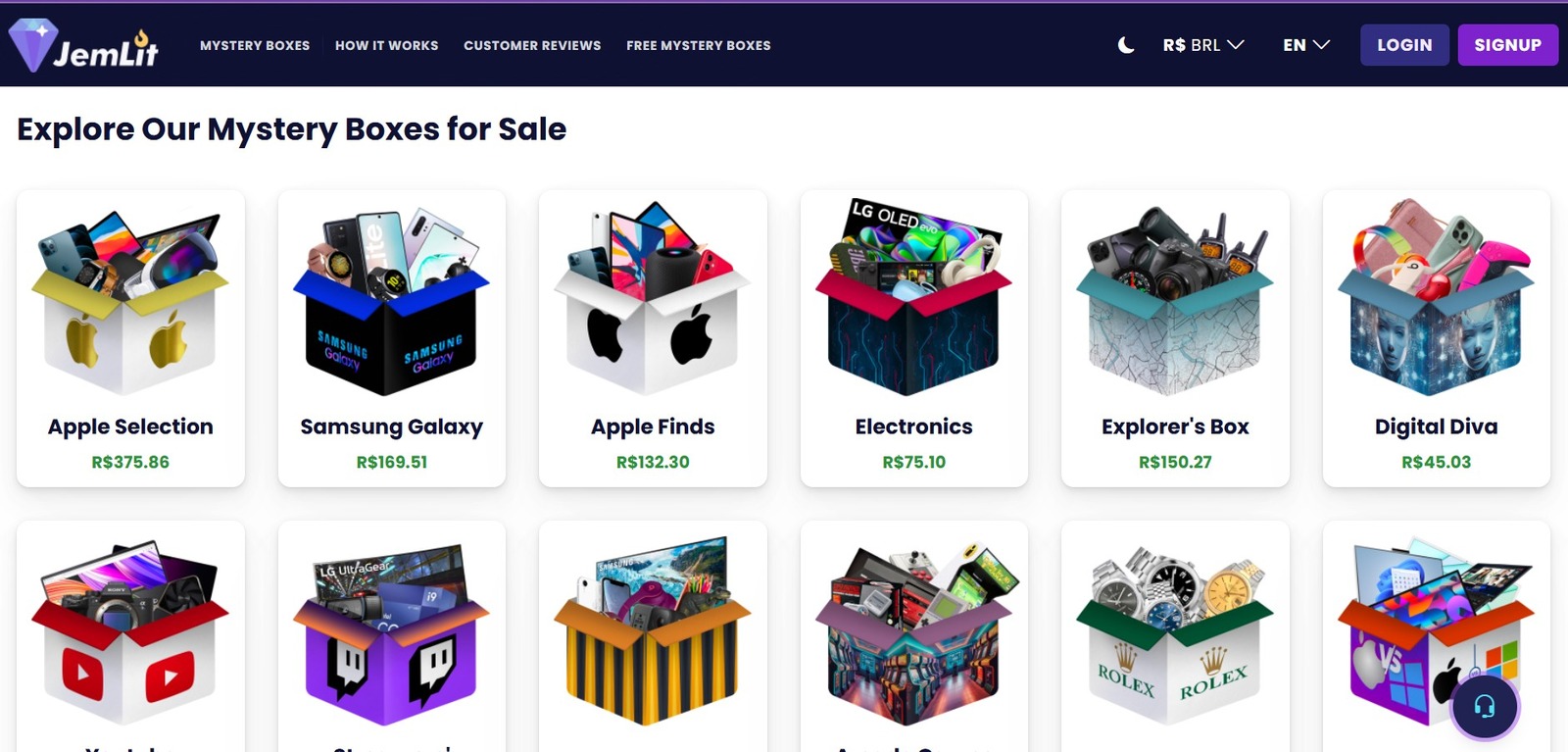Open live support headset chat icon
This screenshot has width=1568, height=752.
tap(1485, 706)
